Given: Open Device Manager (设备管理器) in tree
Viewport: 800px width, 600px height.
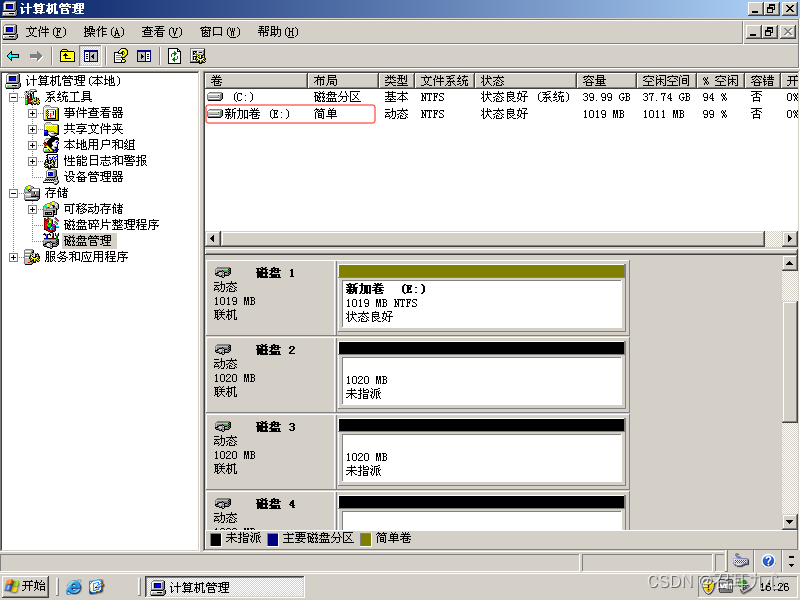Looking at the screenshot, I should click(x=93, y=177).
